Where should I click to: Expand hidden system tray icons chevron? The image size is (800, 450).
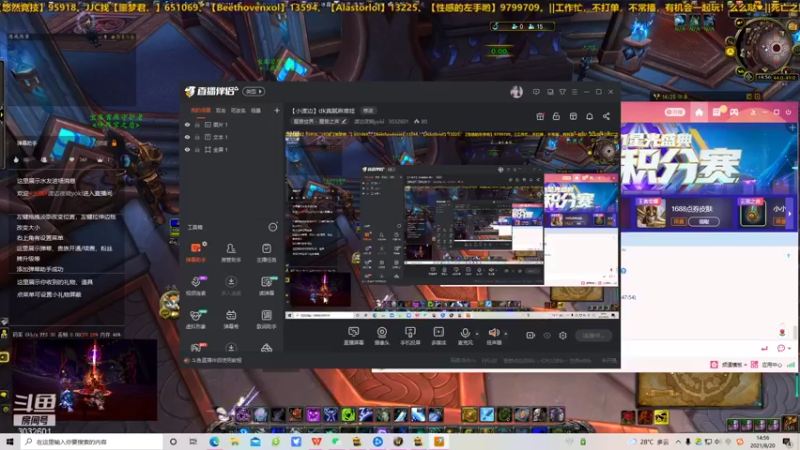[x=678, y=441]
